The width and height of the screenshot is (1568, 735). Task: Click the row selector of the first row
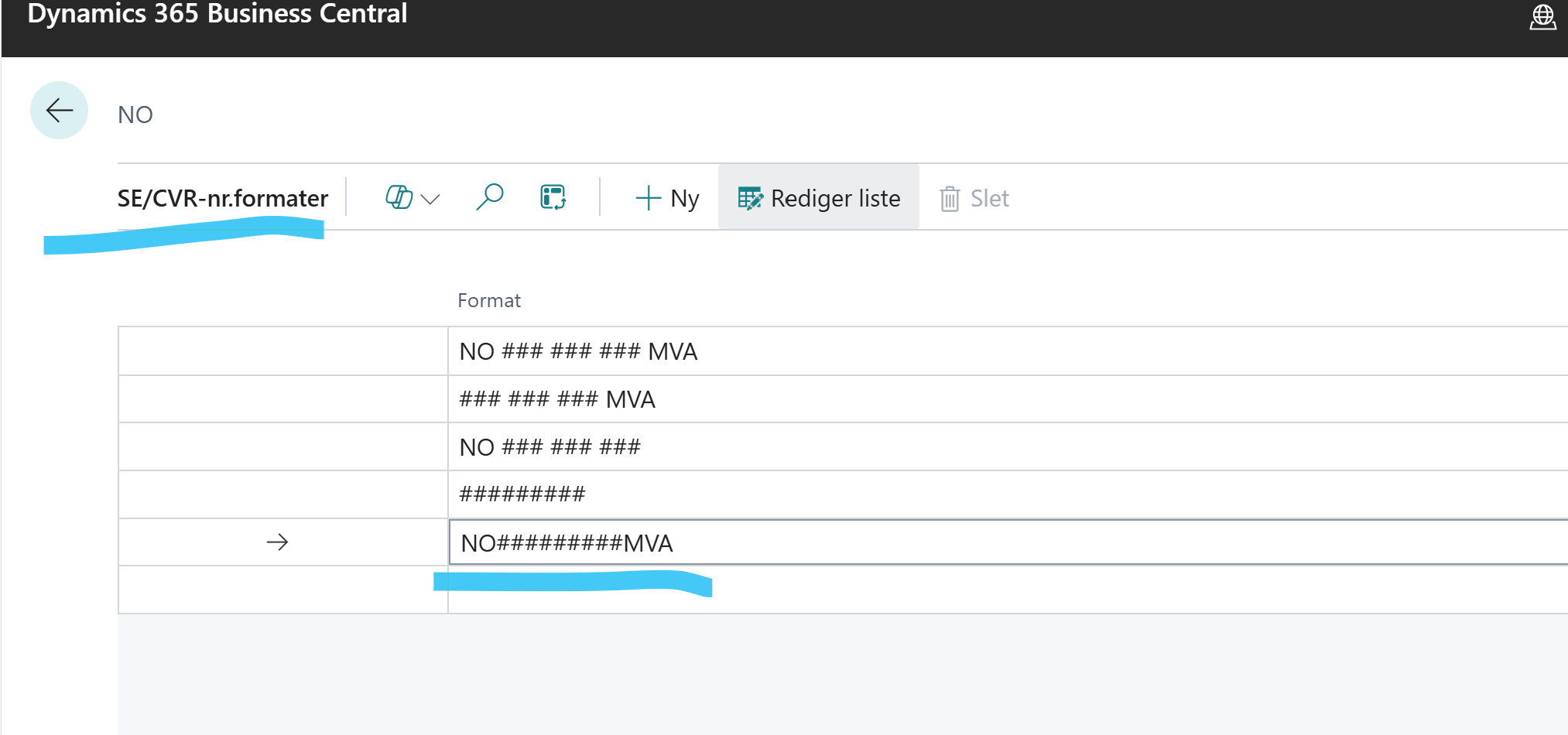[282, 352]
